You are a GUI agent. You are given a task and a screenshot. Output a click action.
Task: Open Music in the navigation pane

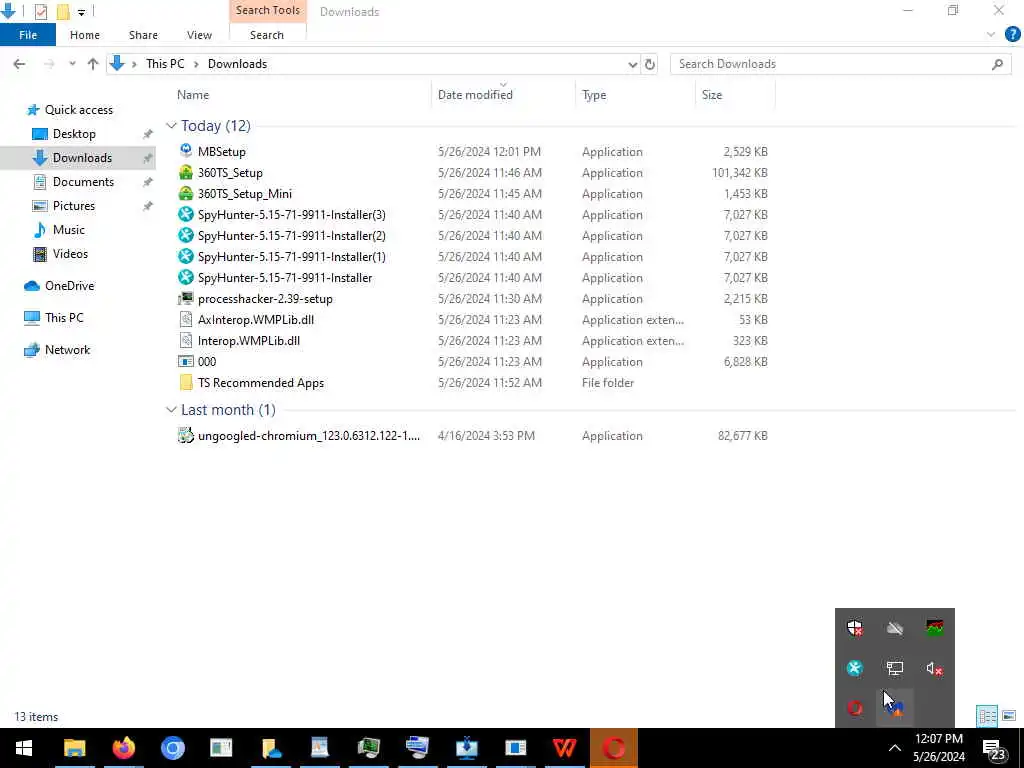[x=69, y=230]
